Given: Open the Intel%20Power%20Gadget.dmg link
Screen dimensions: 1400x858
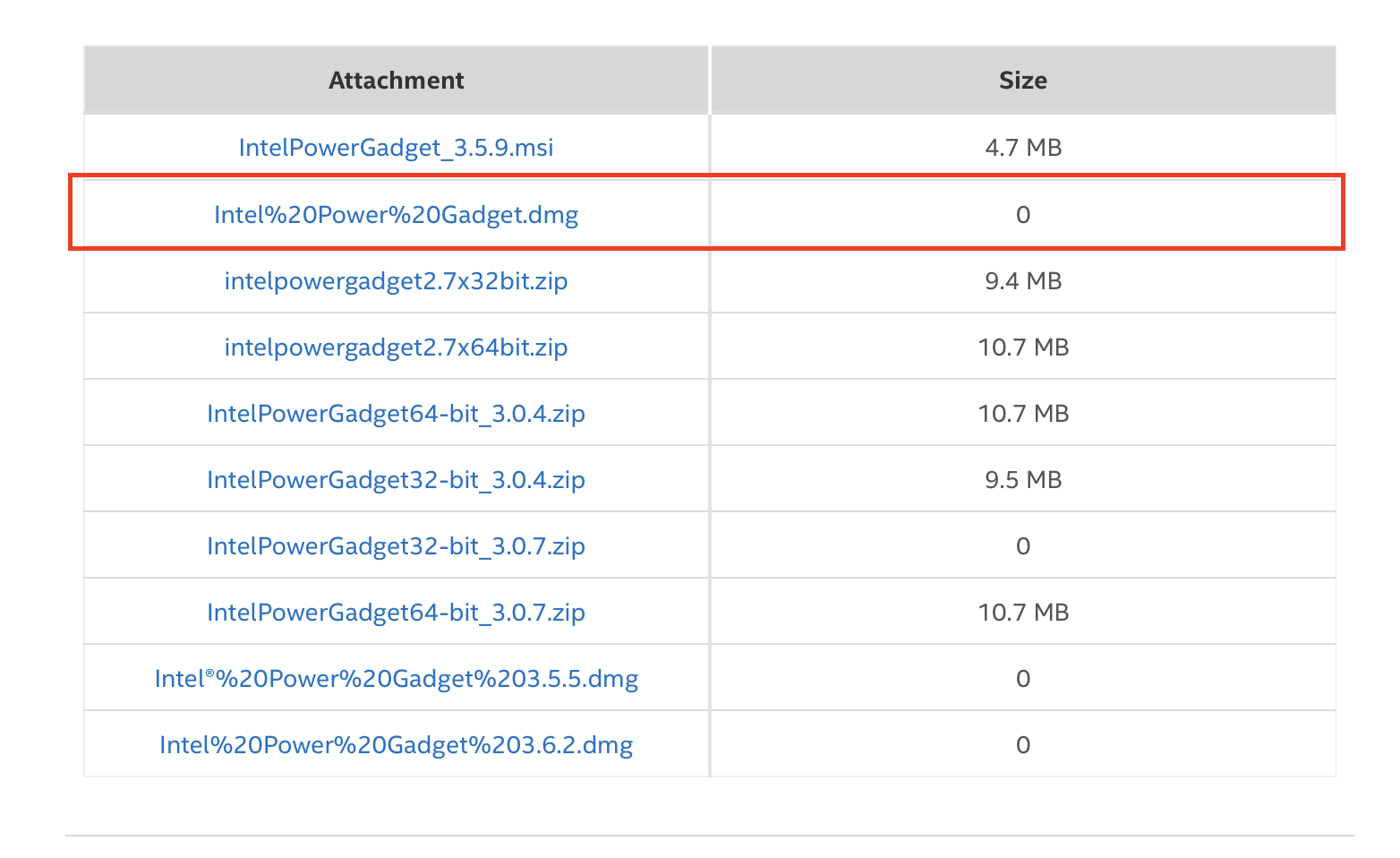Looking at the screenshot, I should click(396, 215).
